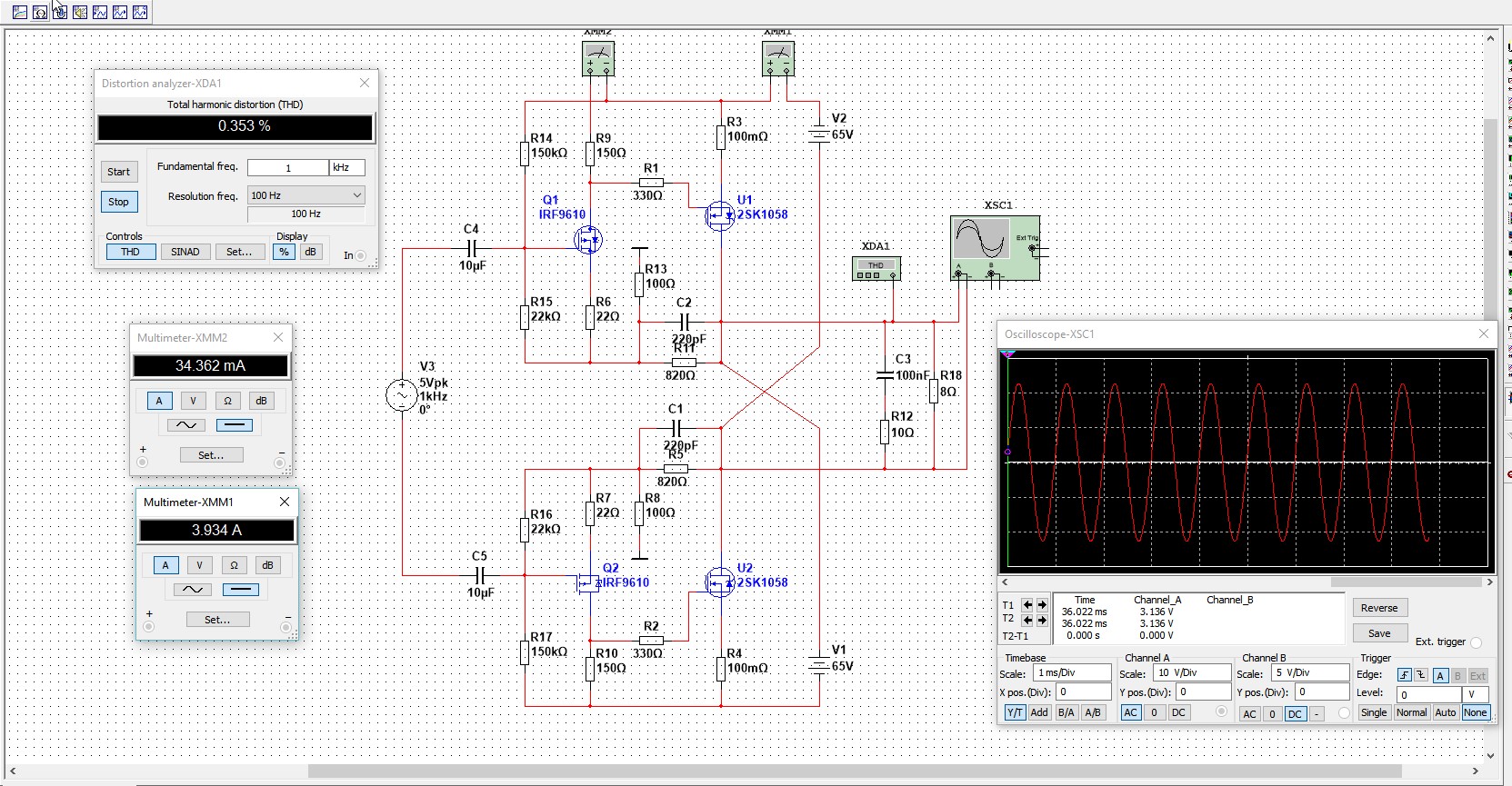The image size is (1512, 786).
Task: Choose DC mode in Multimeter-XMM2
Action: click(234, 425)
